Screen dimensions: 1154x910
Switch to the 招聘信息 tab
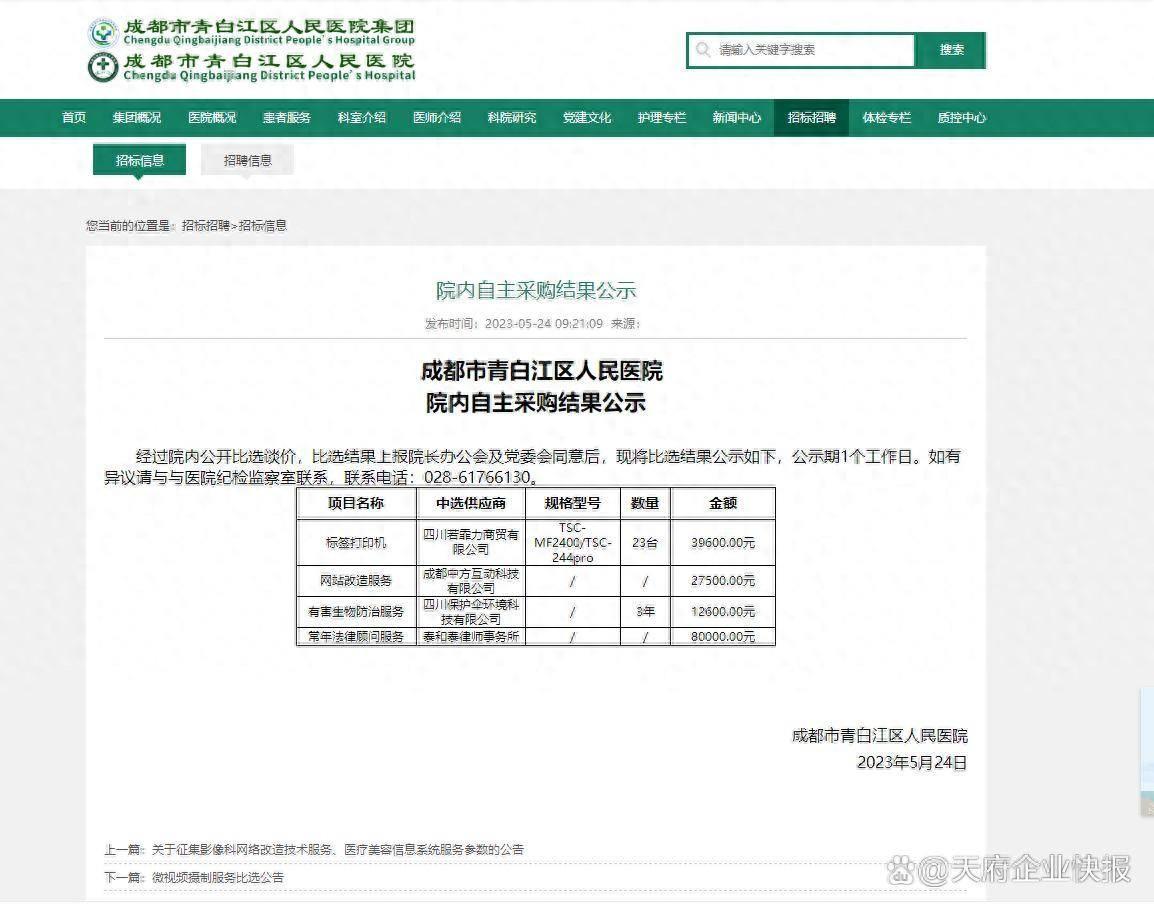click(247, 160)
